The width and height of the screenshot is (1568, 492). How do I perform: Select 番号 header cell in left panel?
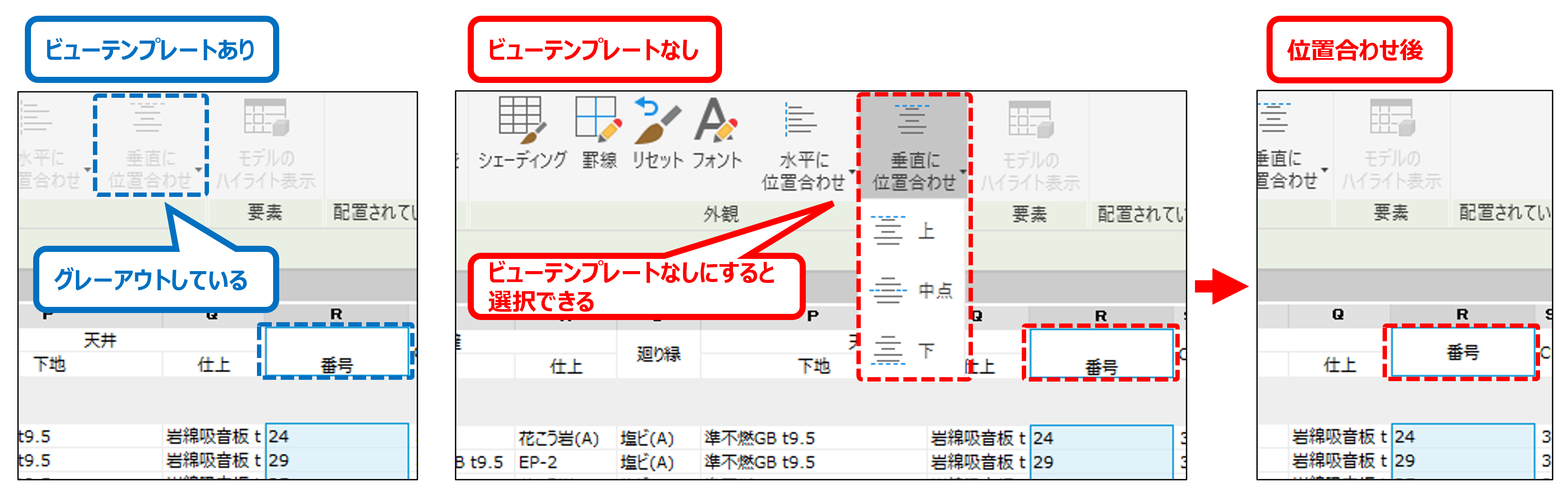pyautogui.click(x=337, y=351)
